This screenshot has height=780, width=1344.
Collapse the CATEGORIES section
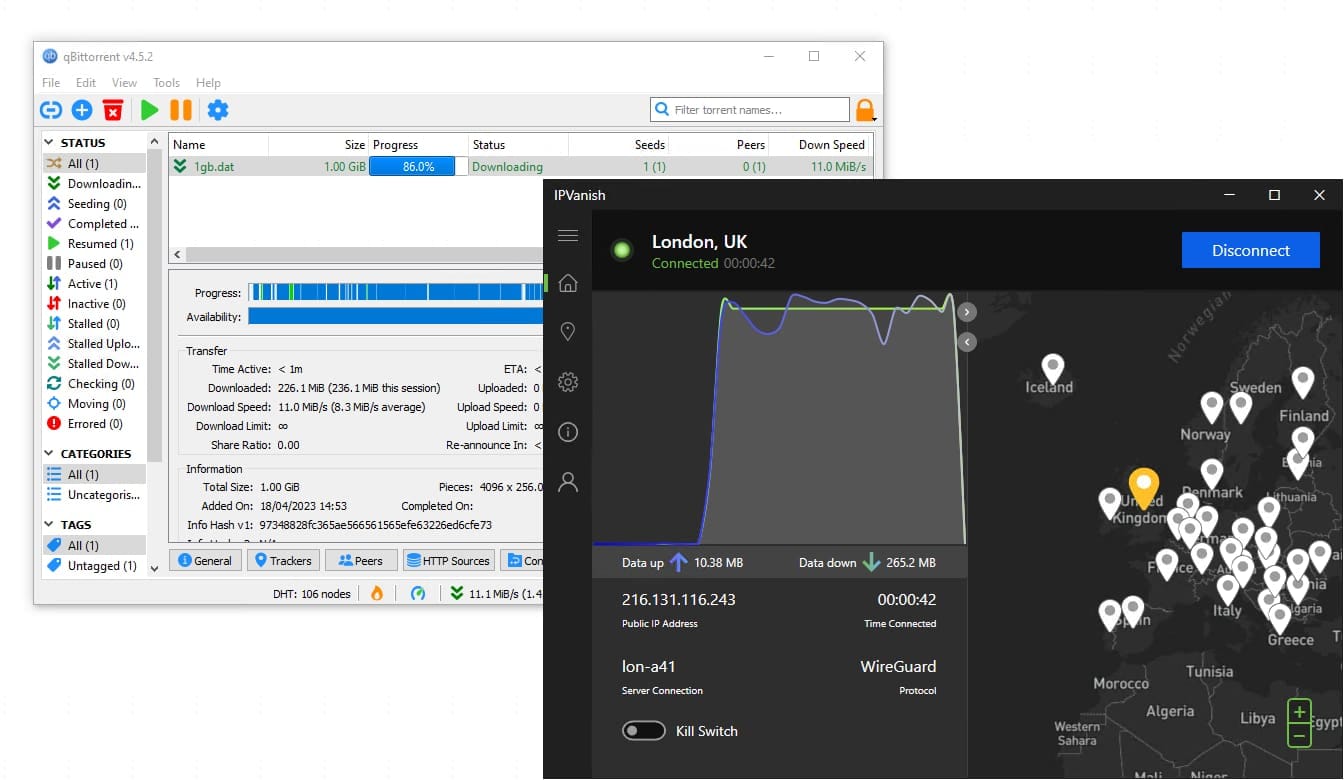click(50, 454)
